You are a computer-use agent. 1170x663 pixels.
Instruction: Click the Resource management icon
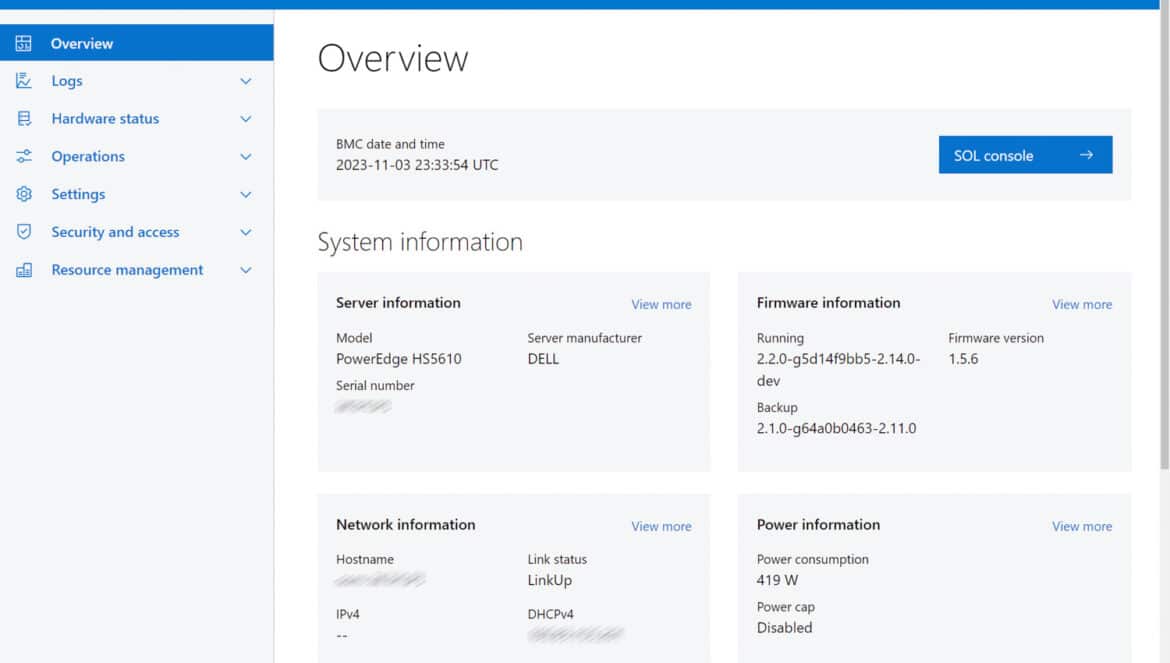(x=24, y=270)
